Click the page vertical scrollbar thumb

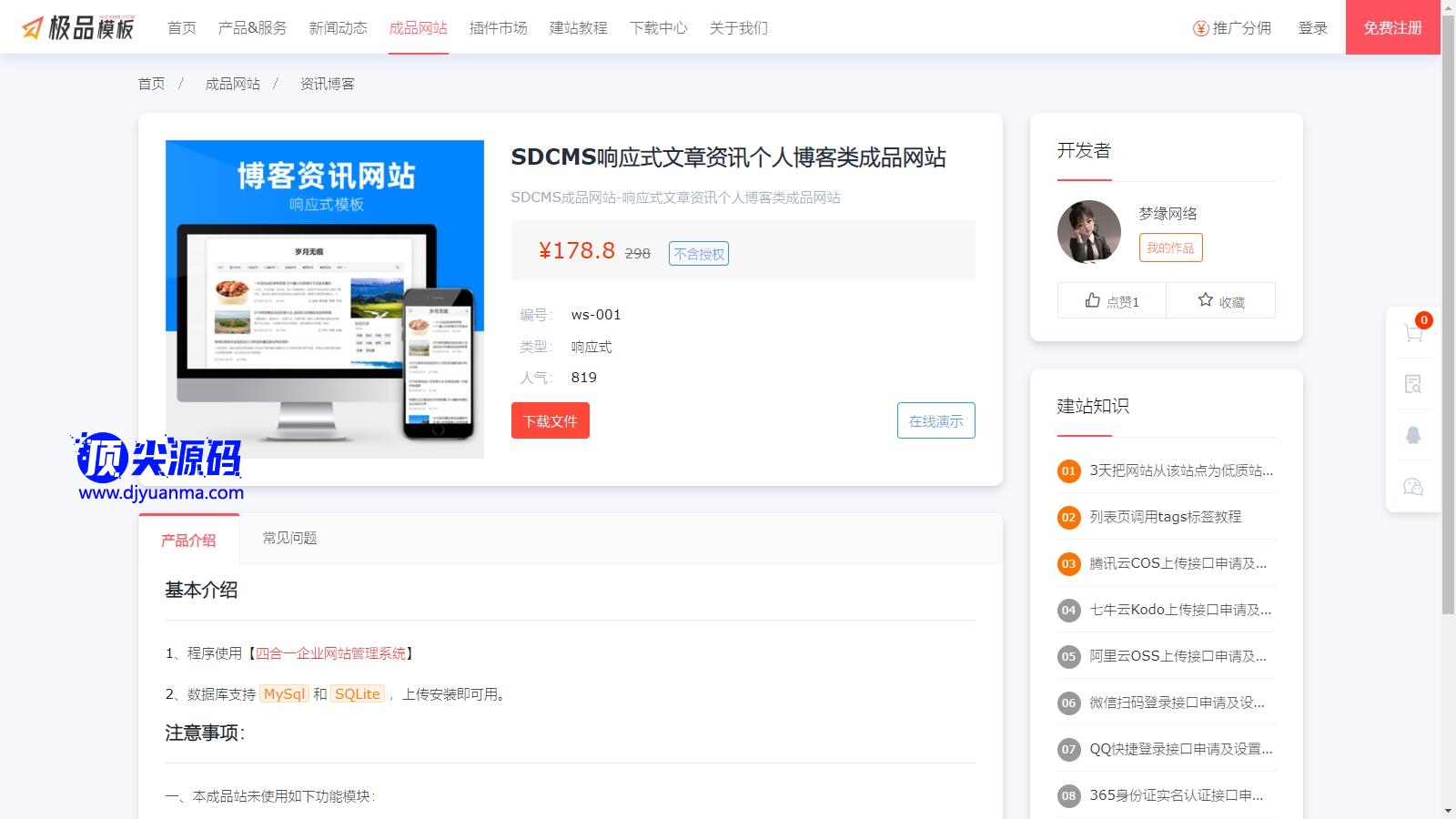(x=1448, y=309)
